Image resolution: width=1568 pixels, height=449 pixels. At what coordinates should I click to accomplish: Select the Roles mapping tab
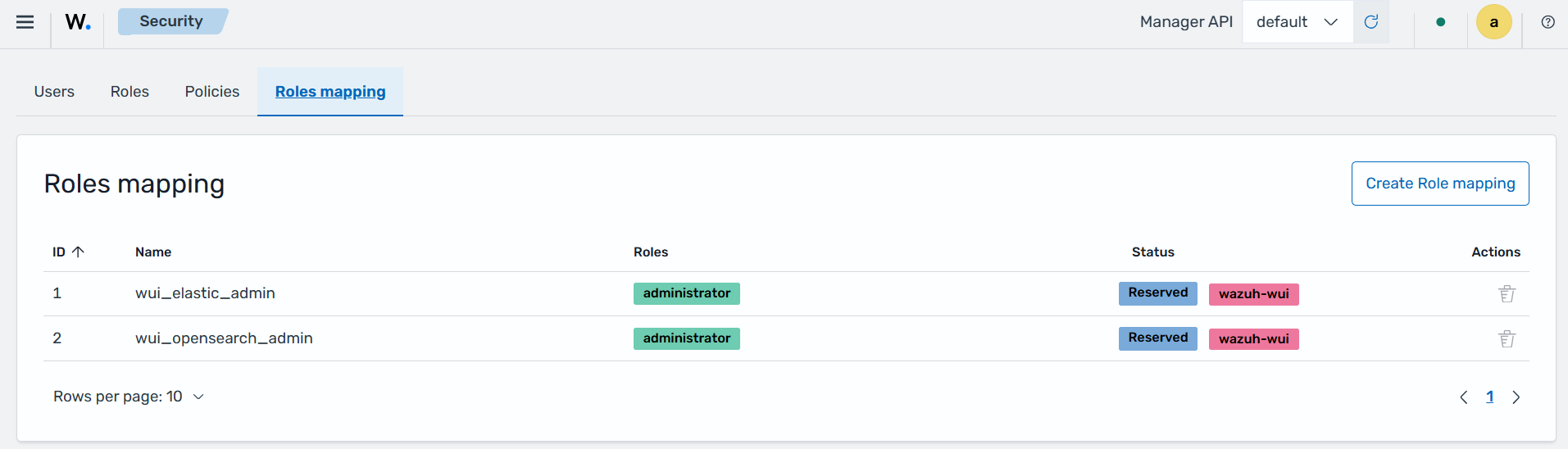330,92
